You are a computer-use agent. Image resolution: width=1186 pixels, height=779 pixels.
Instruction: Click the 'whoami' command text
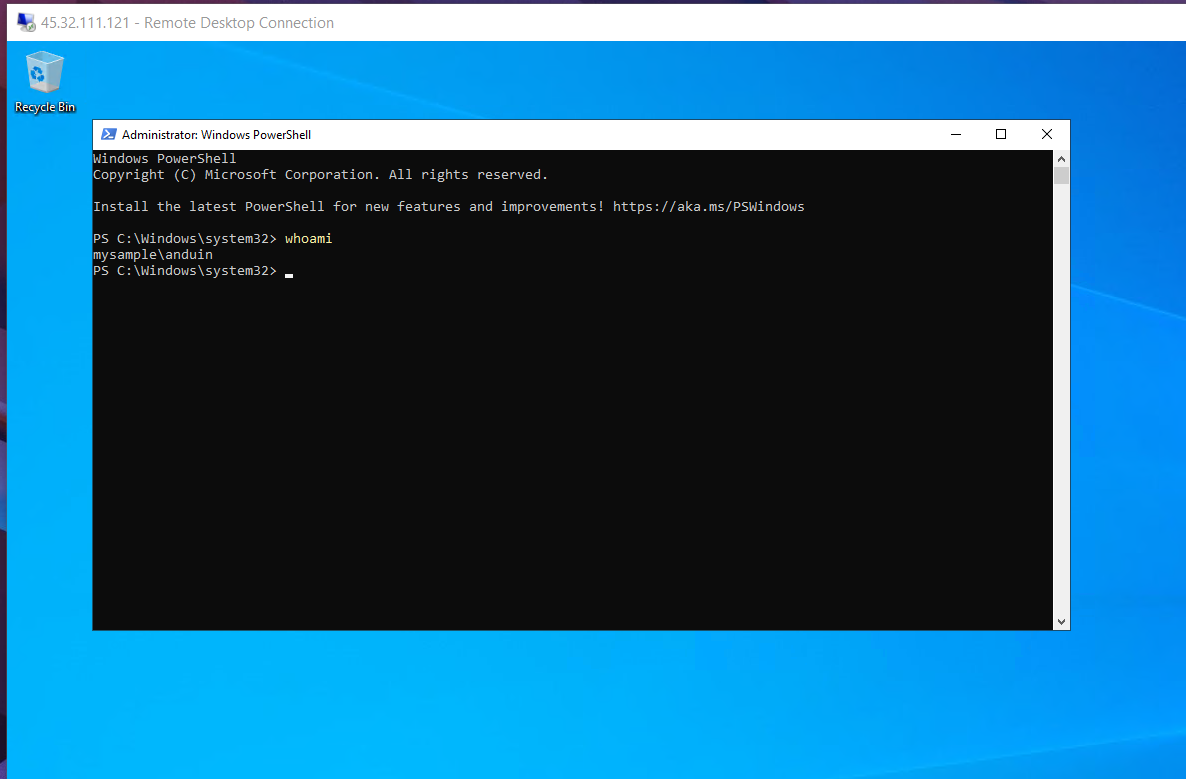click(x=309, y=239)
